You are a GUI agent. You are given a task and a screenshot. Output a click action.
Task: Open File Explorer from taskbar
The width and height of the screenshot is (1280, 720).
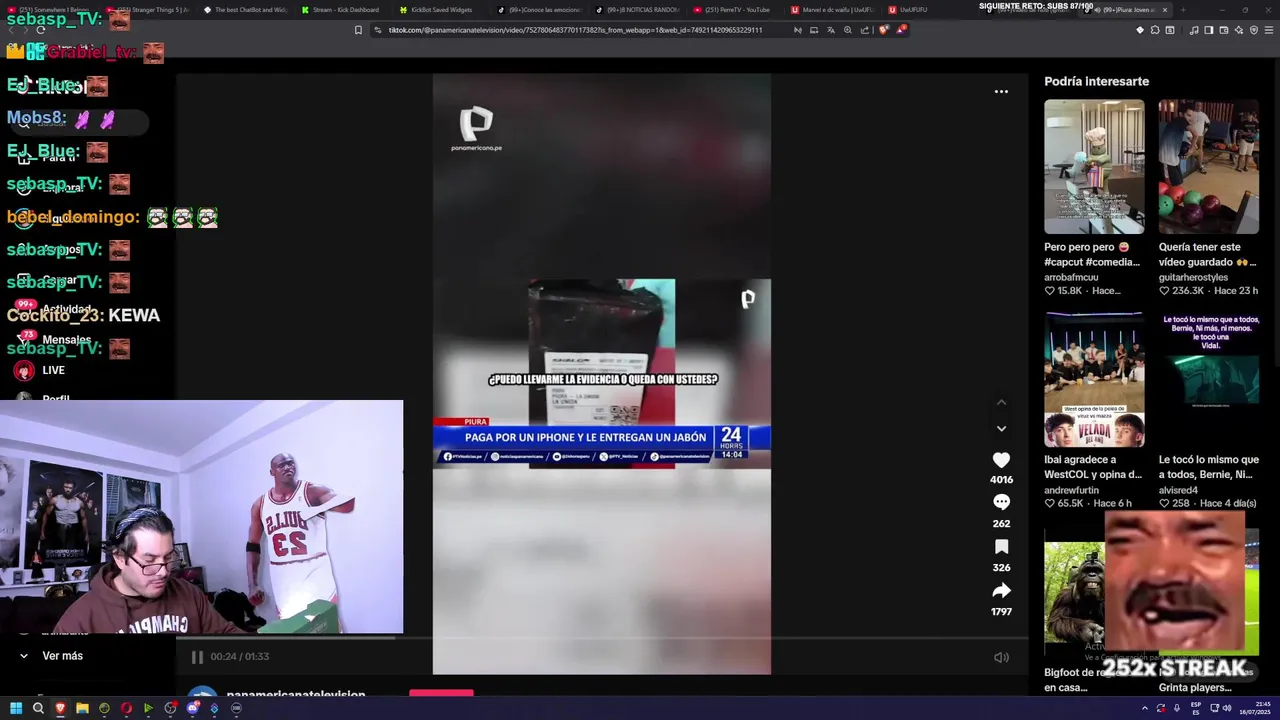[x=82, y=708]
